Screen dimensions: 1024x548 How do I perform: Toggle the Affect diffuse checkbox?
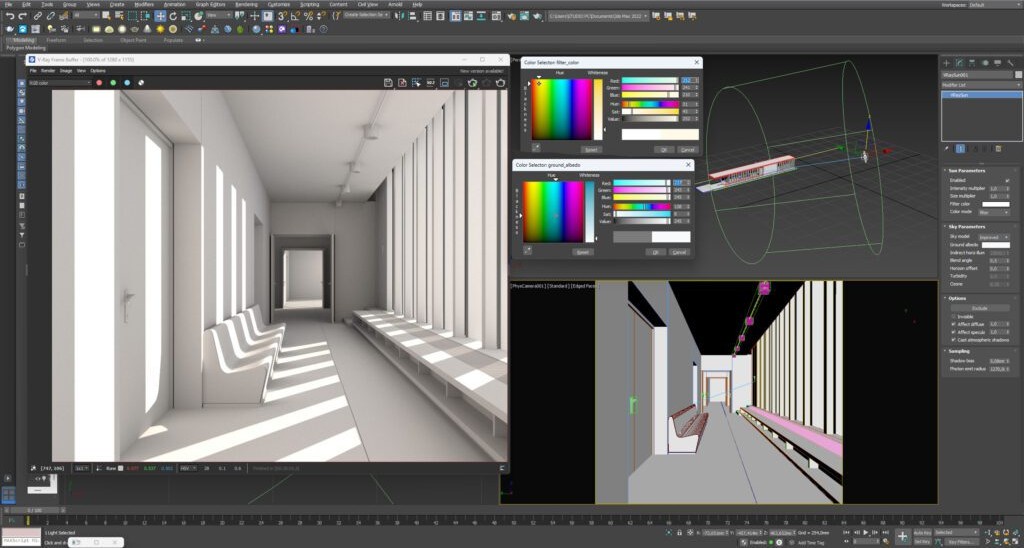(953, 324)
